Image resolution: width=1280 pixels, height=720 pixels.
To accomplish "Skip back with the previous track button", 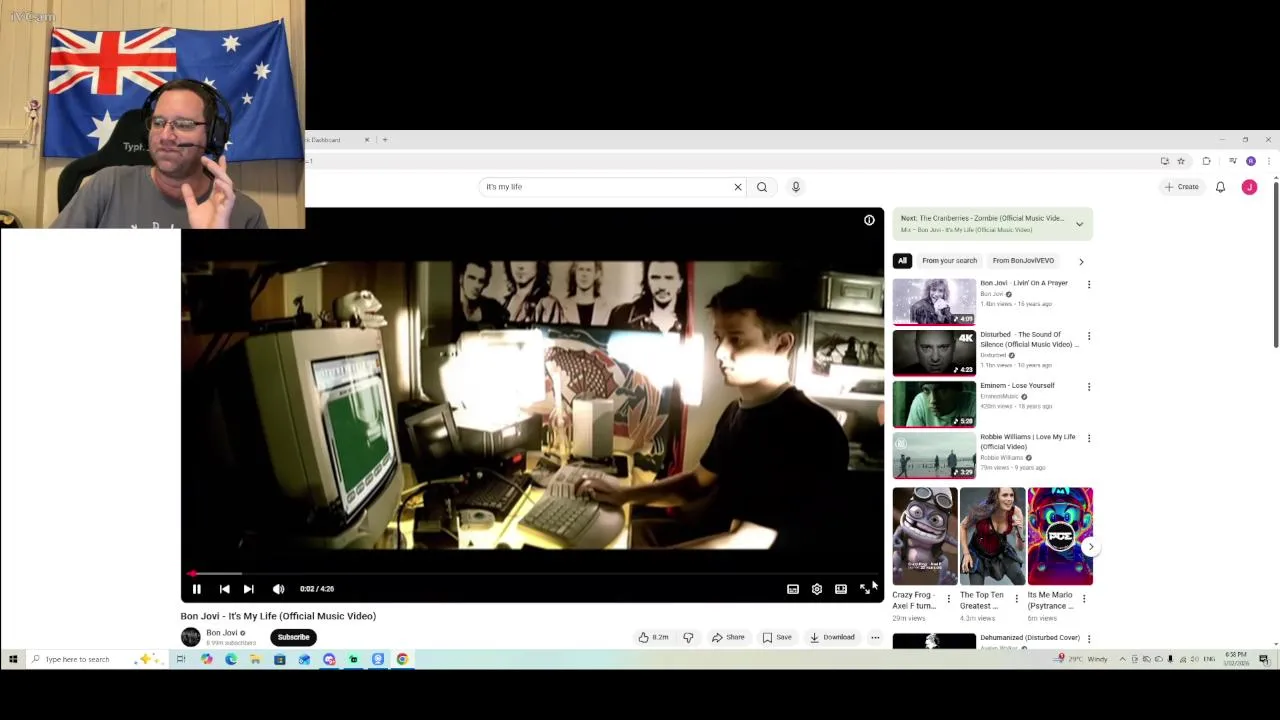I will click(224, 589).
